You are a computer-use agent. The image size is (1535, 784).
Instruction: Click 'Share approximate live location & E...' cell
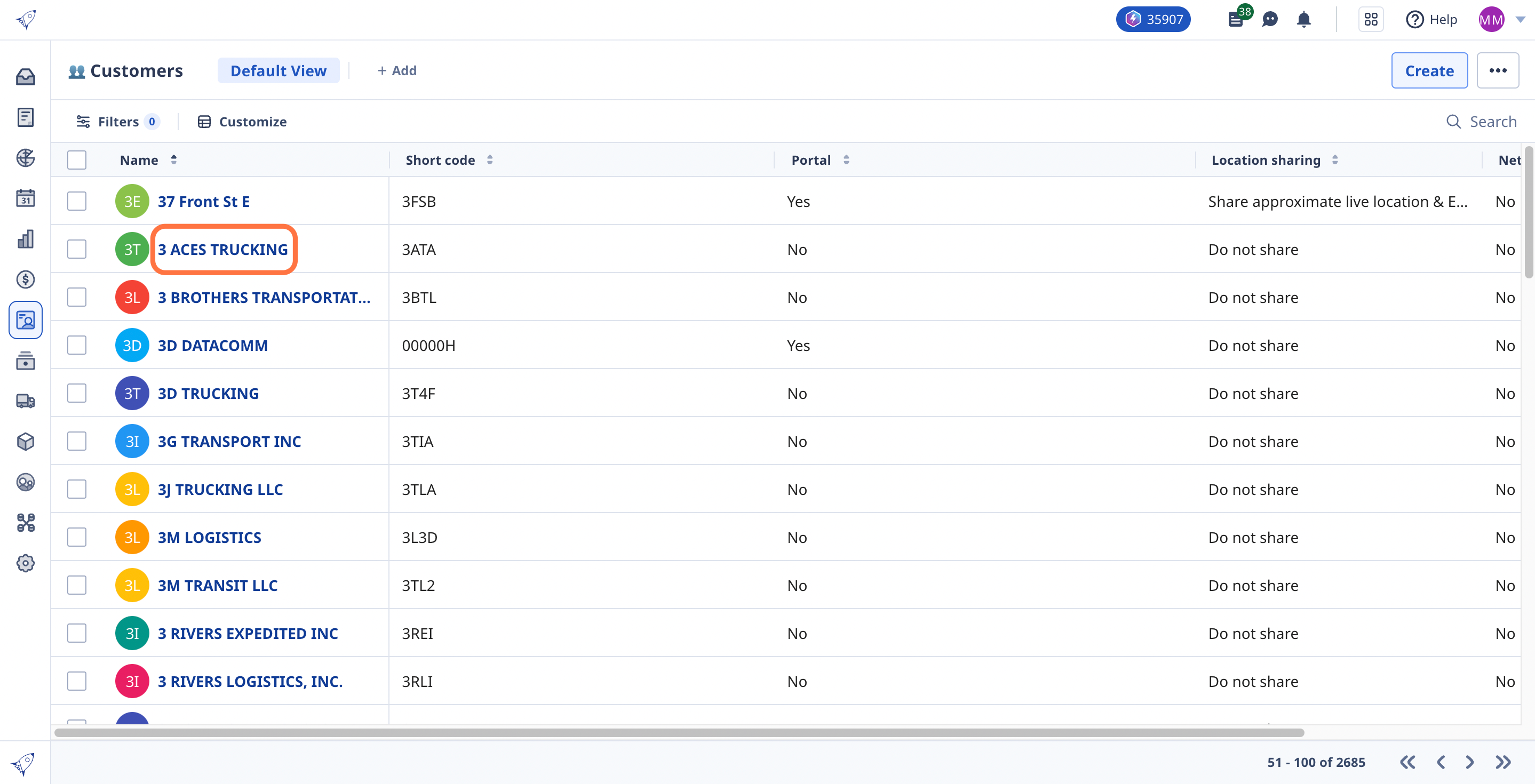[1338, 202]
